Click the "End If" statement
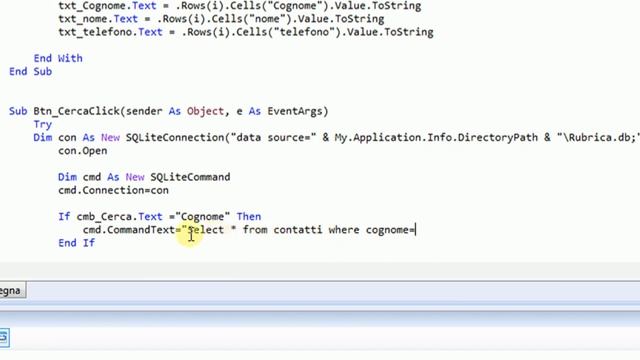 76,243
